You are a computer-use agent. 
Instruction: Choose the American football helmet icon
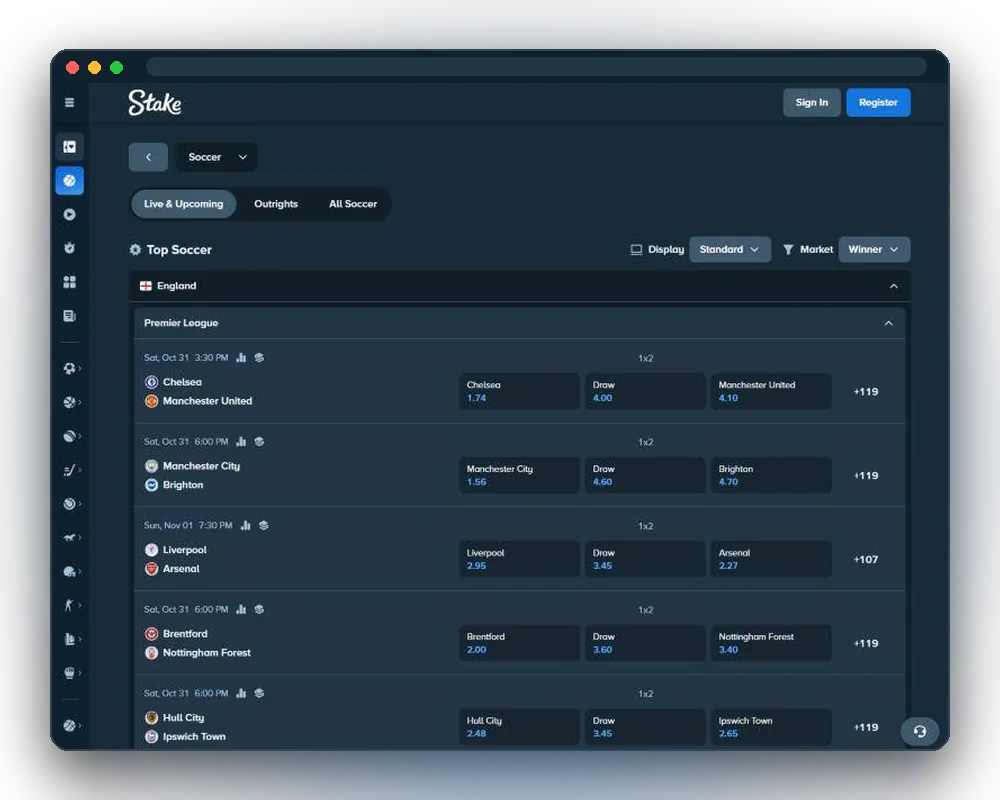[x=70, y=572]
